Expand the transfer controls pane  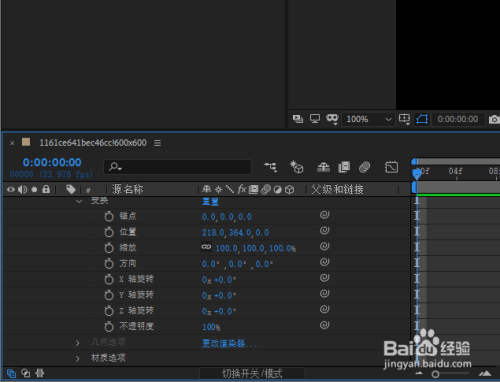coord(26,373)
